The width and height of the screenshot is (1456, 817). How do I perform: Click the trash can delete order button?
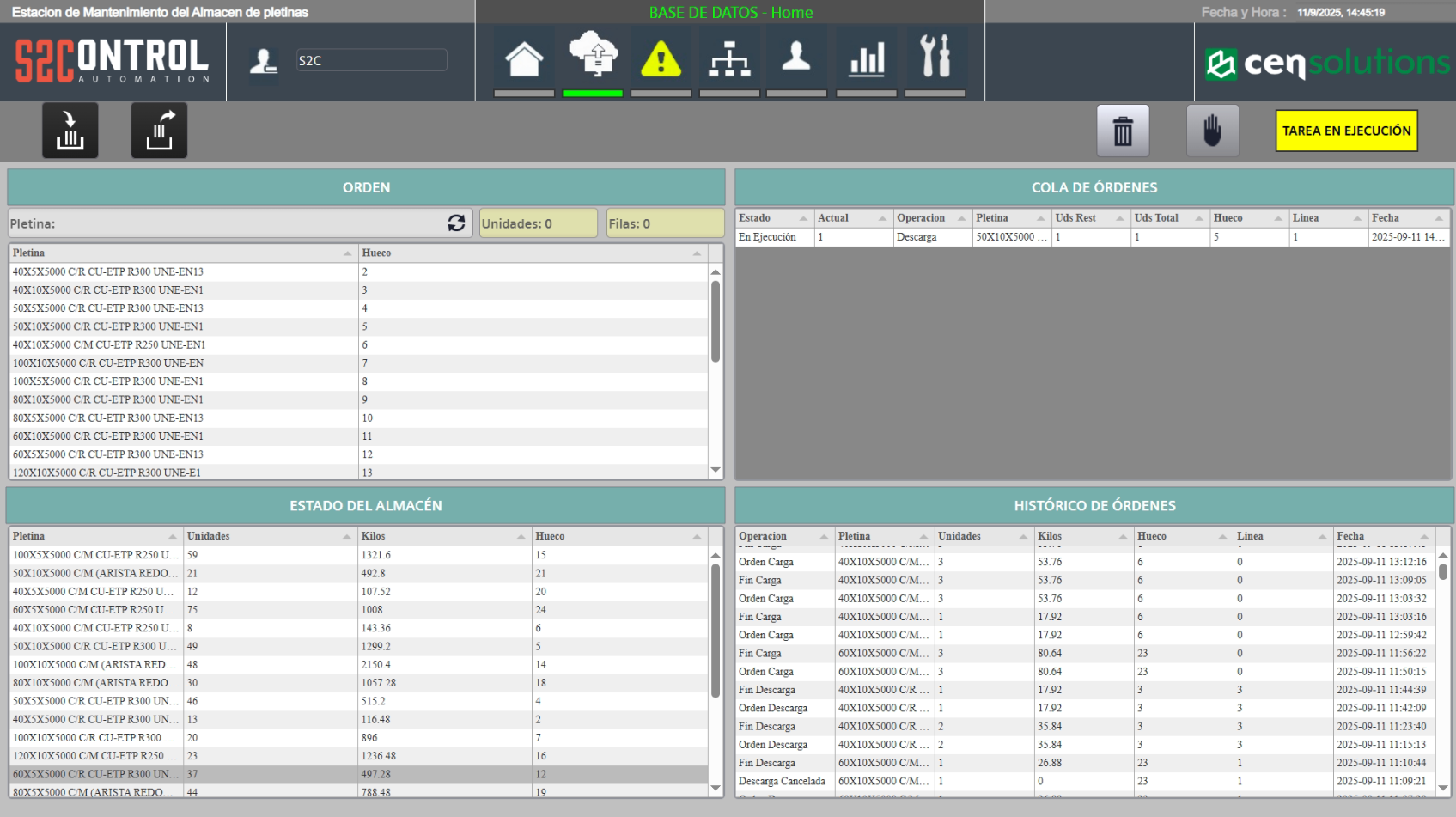pos(1123,131)
